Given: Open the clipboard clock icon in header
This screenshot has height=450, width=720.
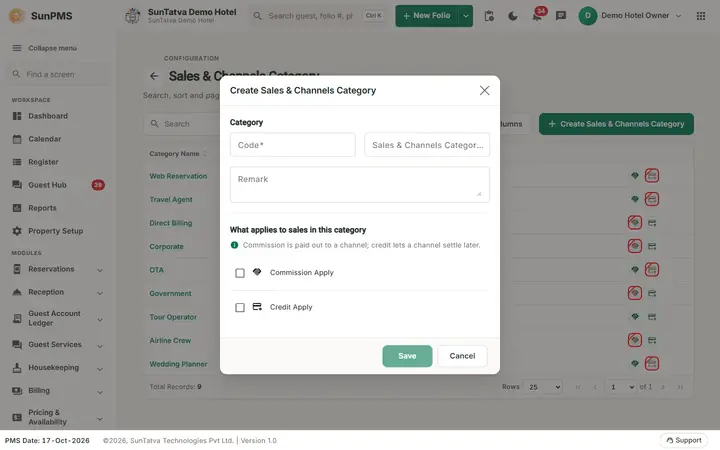Looking at the screenshot, I should click(489, 16).
